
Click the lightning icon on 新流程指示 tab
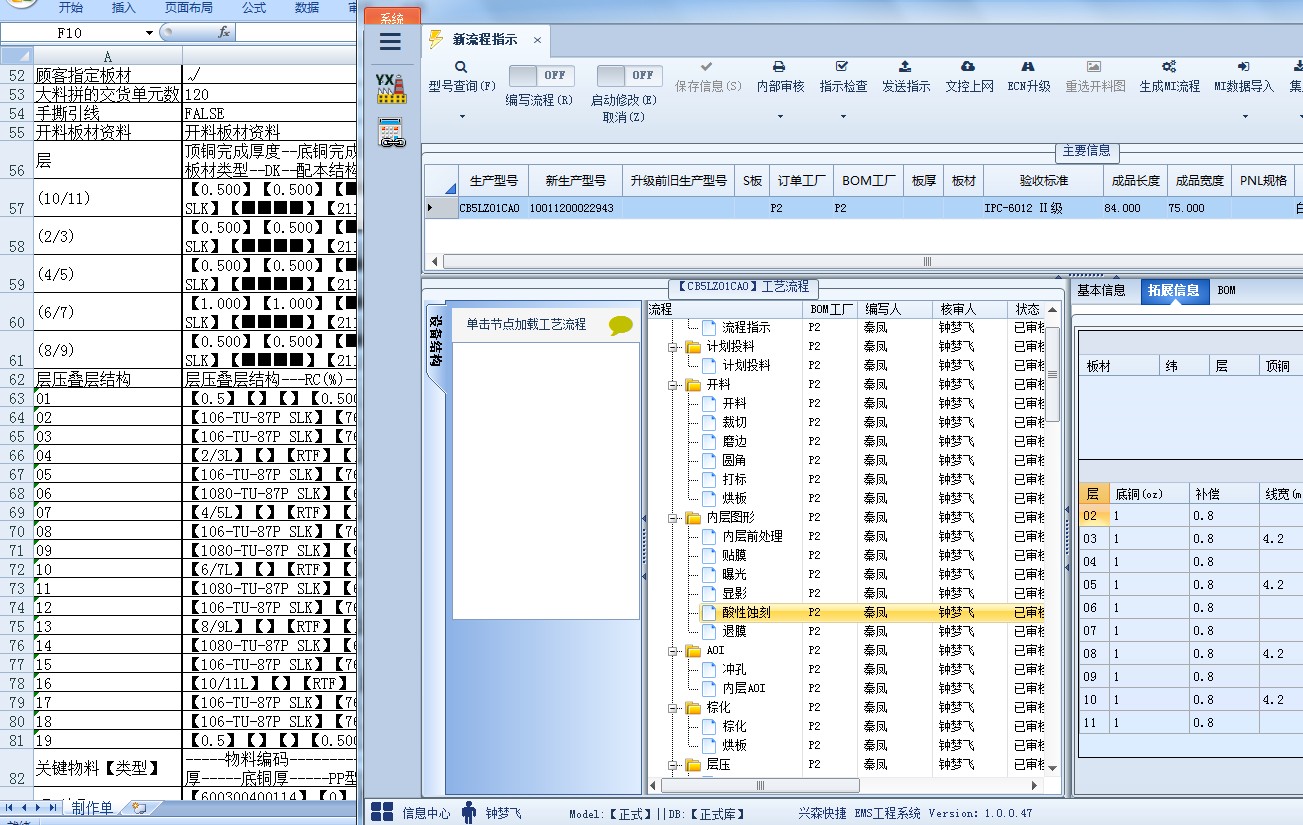click(x=435, y=39)
